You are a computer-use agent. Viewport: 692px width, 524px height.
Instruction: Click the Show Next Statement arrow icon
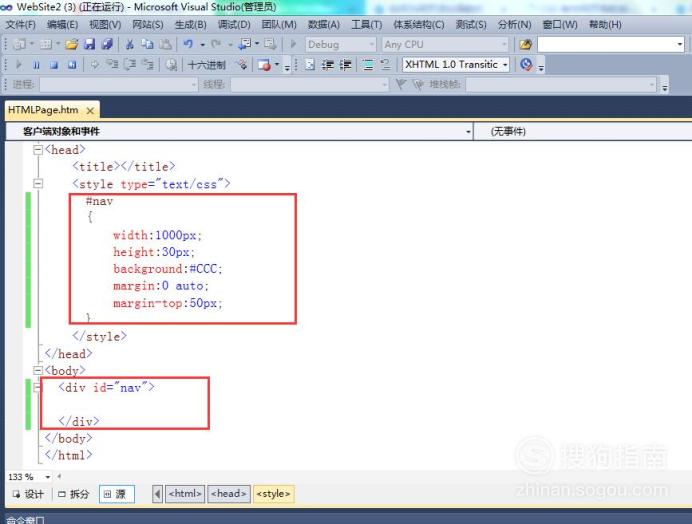pyautogui.click(x=94, y=65)
